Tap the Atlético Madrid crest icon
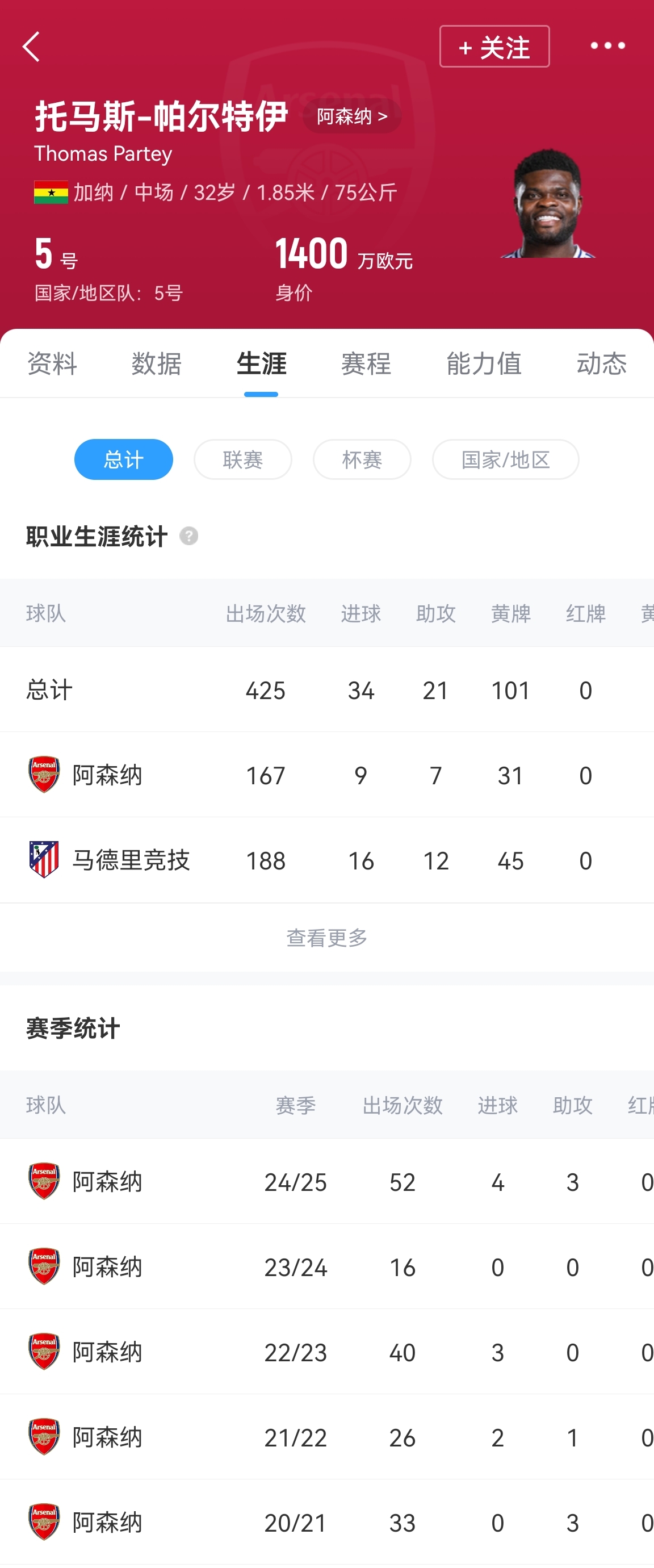This screenshot has height=1568, width=654. [44, 859]
